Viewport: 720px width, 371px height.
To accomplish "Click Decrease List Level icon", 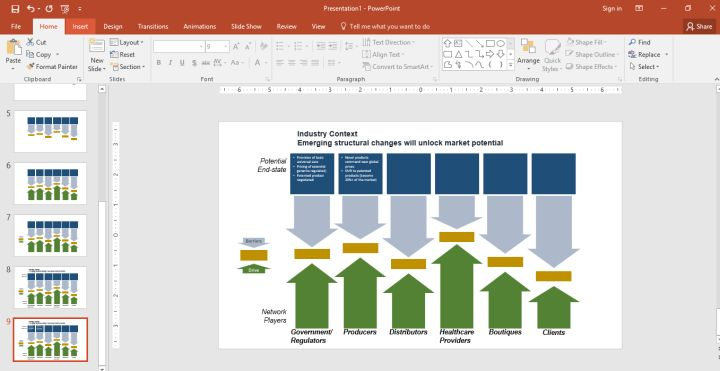I will [321, 46].
